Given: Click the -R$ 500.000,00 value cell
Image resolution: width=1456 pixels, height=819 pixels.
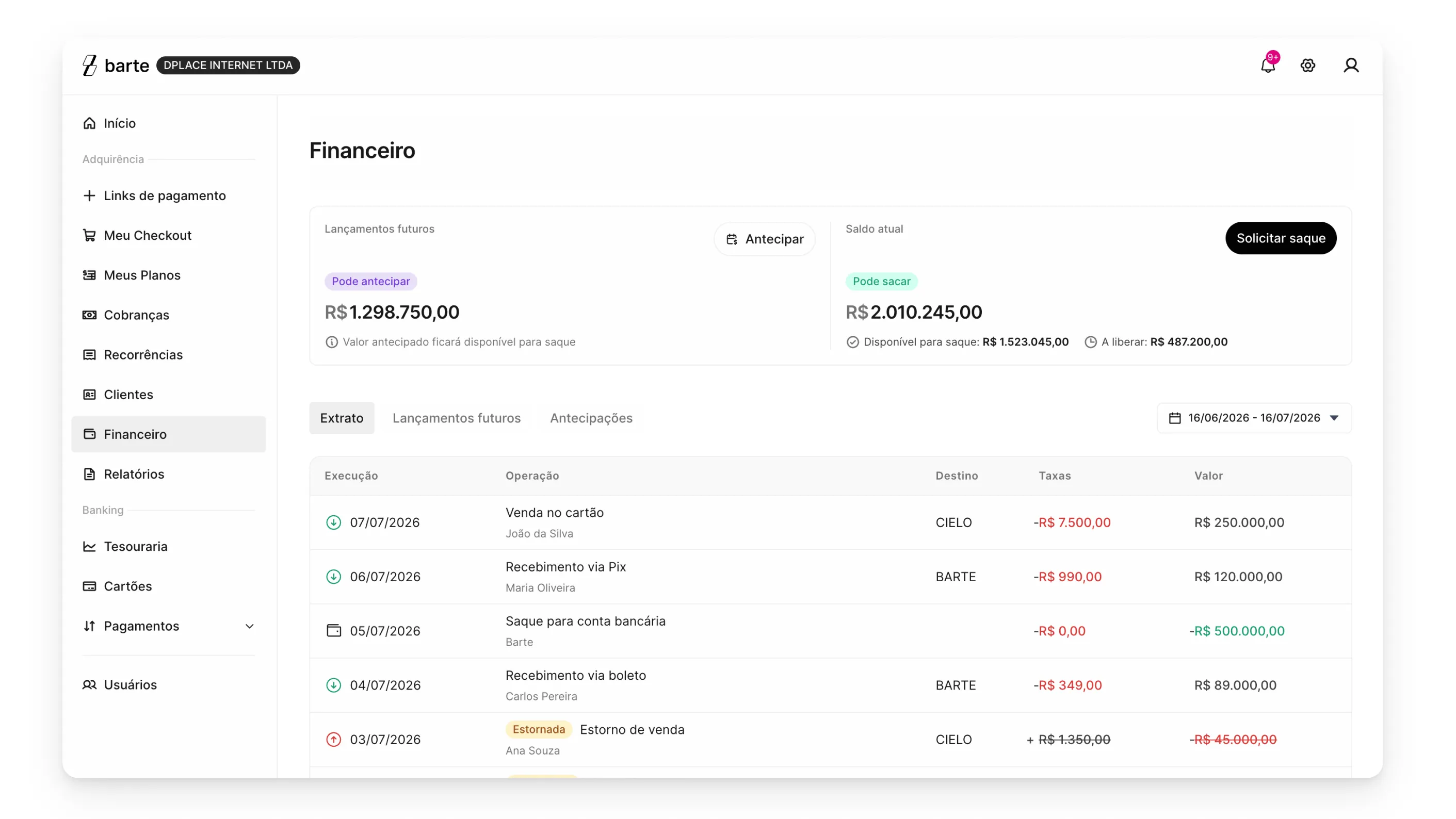Looking at the screenshot, I should (1236, 631).
